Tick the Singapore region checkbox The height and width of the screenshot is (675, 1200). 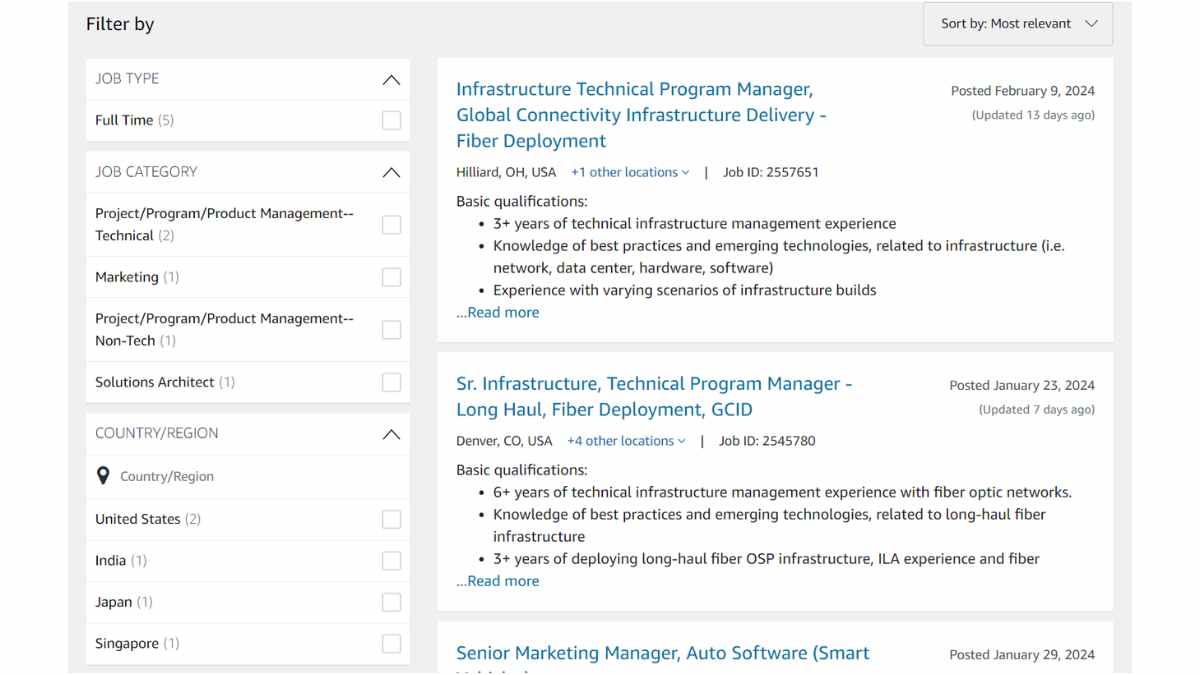pyautogui.click(x=391, y=643)
